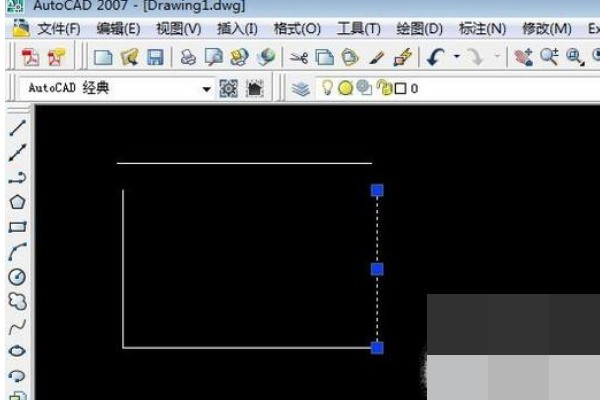This screenshot has width=600, height=400.
Task: Select the Revision Cloud tool
Action: (x=18, y=301)
